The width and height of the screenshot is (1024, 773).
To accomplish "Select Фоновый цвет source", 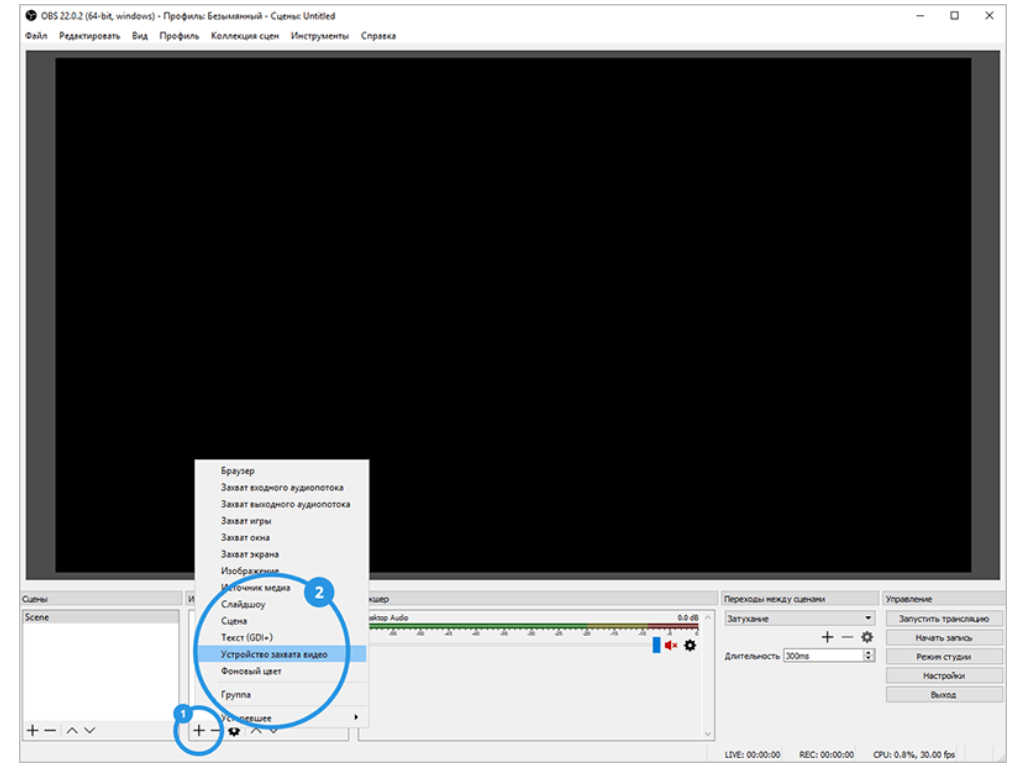I will click(281, 671).
